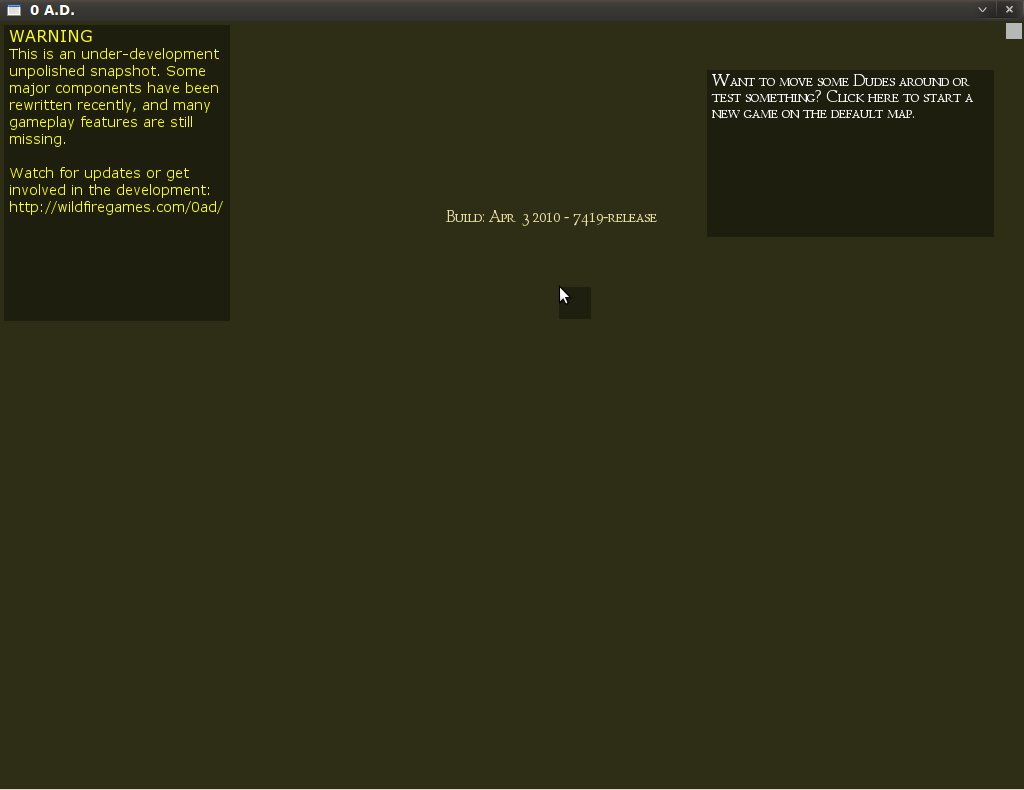Click the small dark square below build text

pos(575,303)
